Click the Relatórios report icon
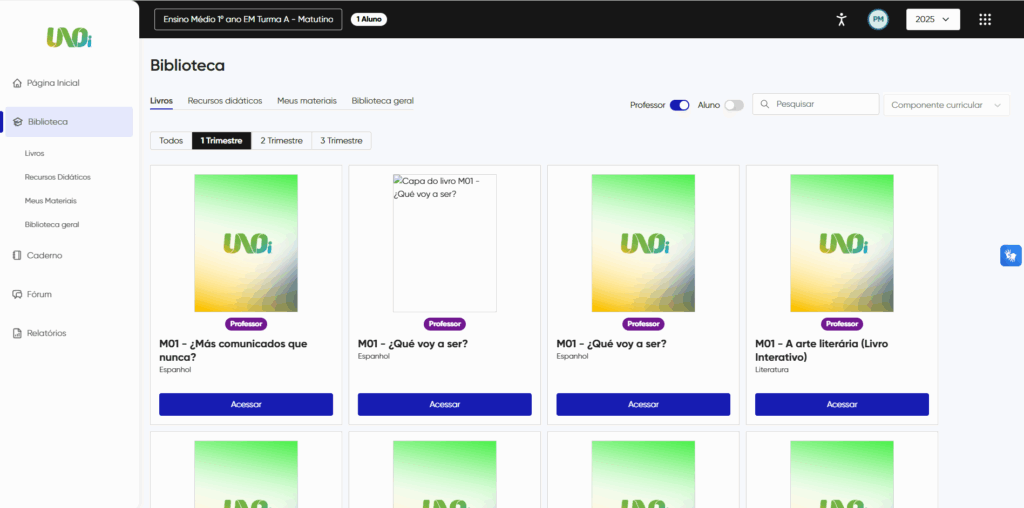The height and width of the screenshot is (508, 1024). pyautogui.click(x=17, y=333)
